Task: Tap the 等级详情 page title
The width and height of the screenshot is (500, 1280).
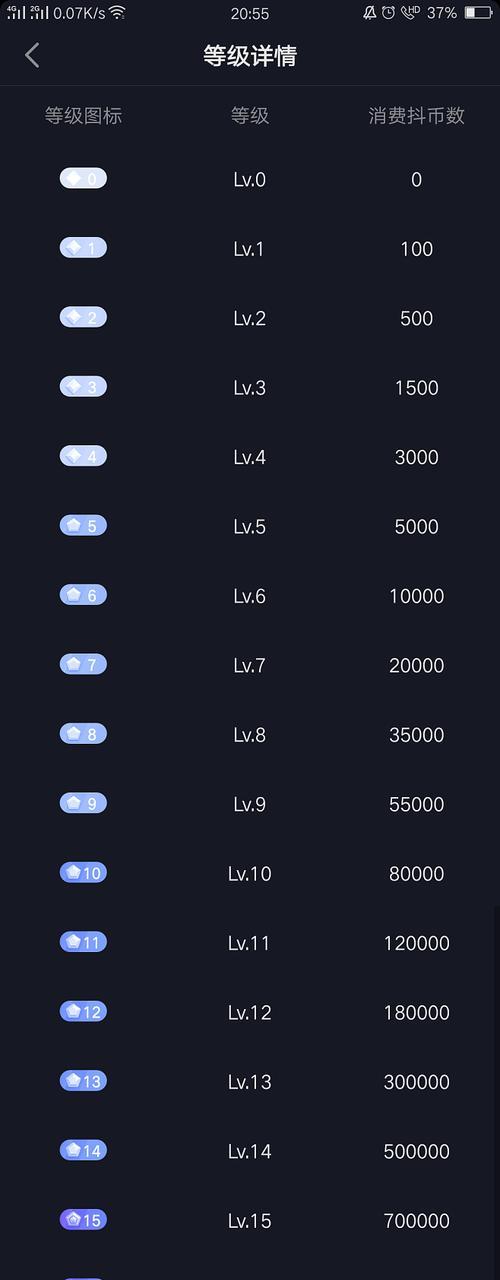Action: (x=250, y=55)
